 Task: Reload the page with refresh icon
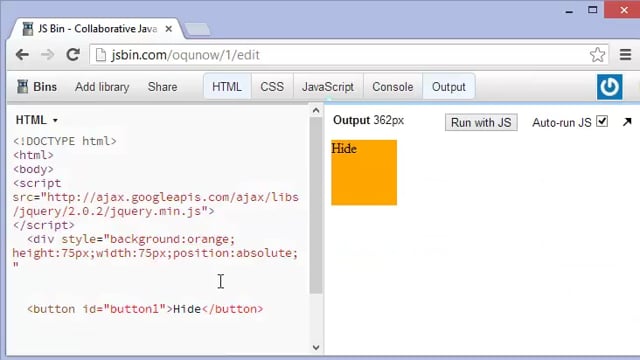pyautogui.click(x=73, y=54)
